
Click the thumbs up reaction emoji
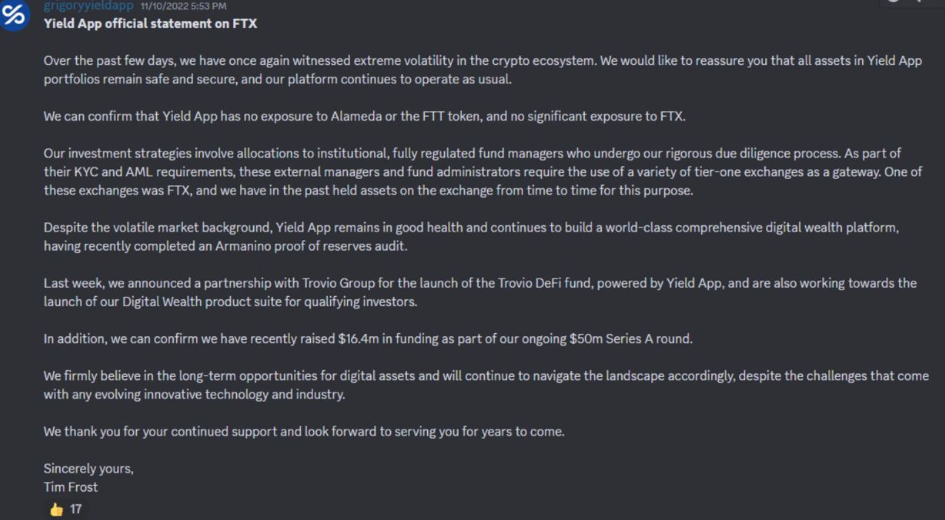tap(56, 509)
